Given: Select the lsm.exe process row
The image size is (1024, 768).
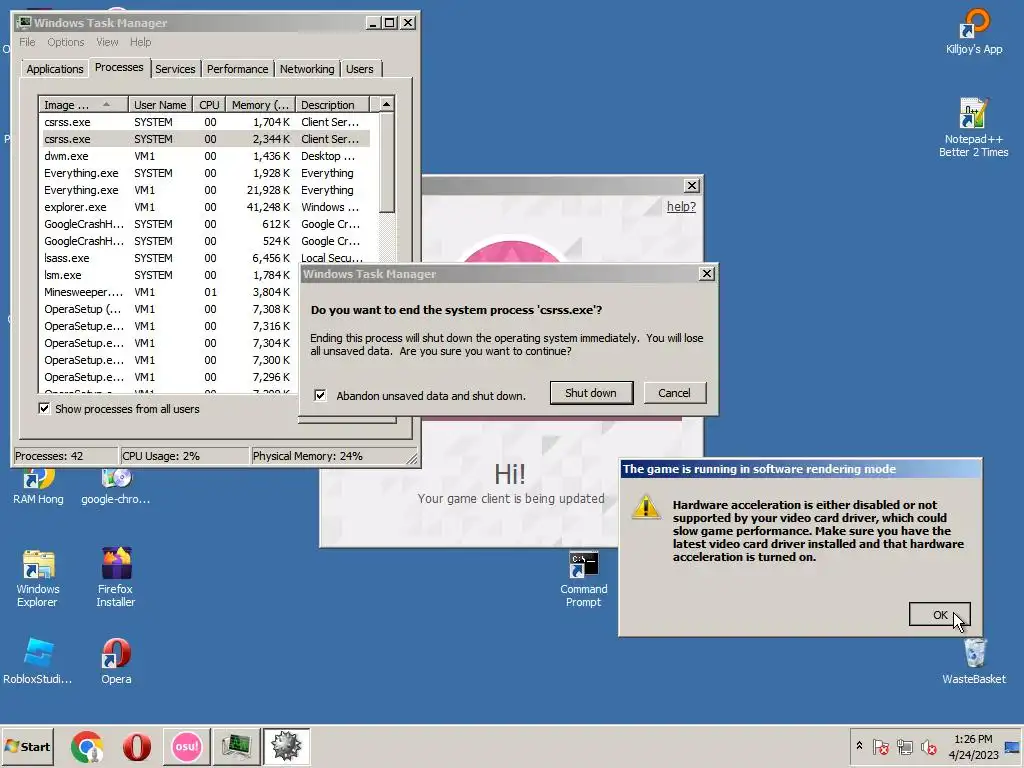Looking at the screenshot, I should [x=170, y=275].
